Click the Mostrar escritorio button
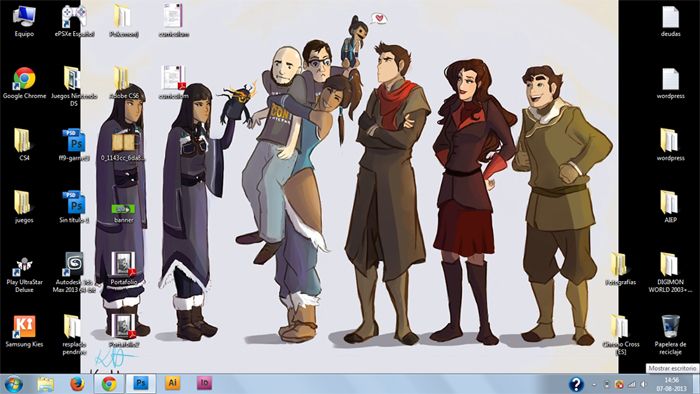Viewport: 700px width, 394px height. pos(696,384)
